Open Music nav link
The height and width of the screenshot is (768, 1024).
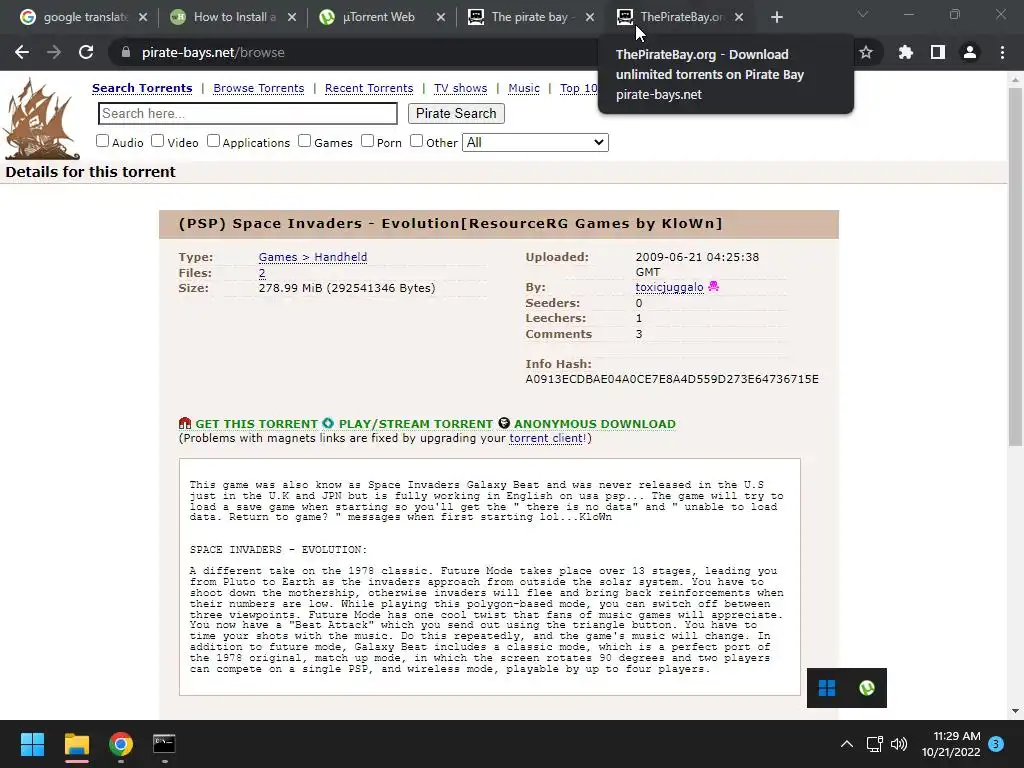524,88
